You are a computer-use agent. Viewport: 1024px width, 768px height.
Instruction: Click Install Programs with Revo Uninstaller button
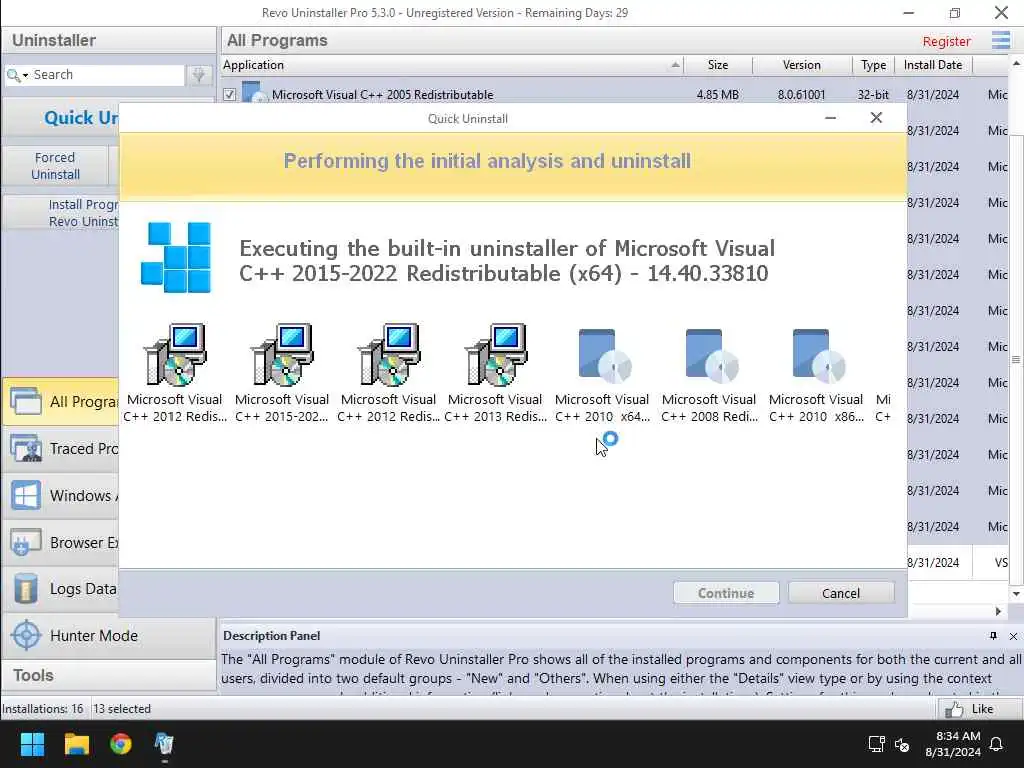pos(62,213)
